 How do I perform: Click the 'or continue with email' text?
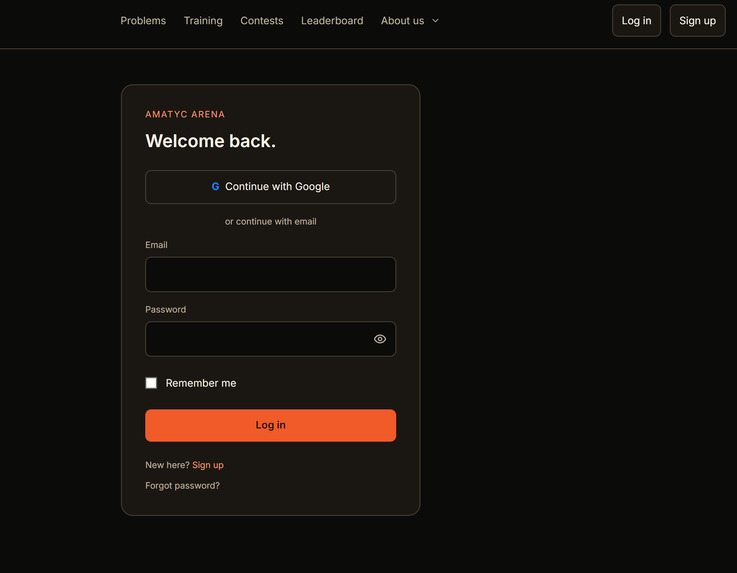point(270,221)
